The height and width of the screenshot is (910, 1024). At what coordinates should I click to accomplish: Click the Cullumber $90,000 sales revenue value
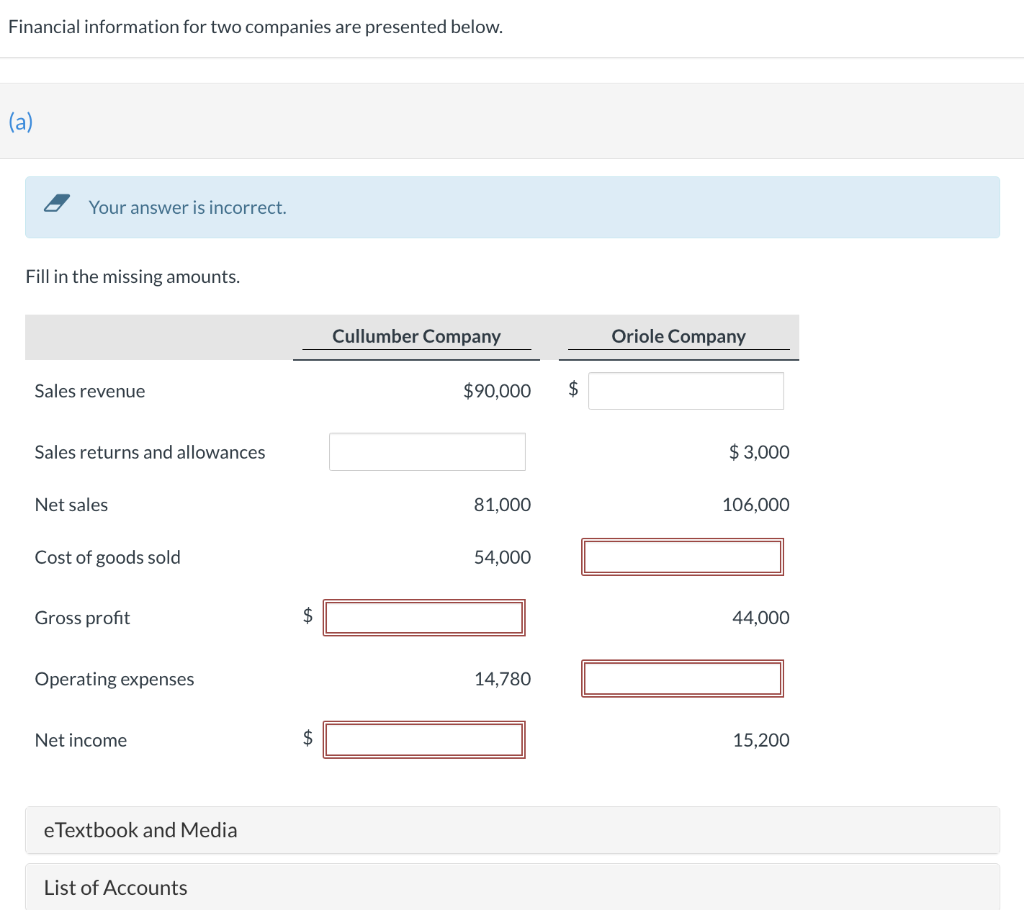coord(497,391)
